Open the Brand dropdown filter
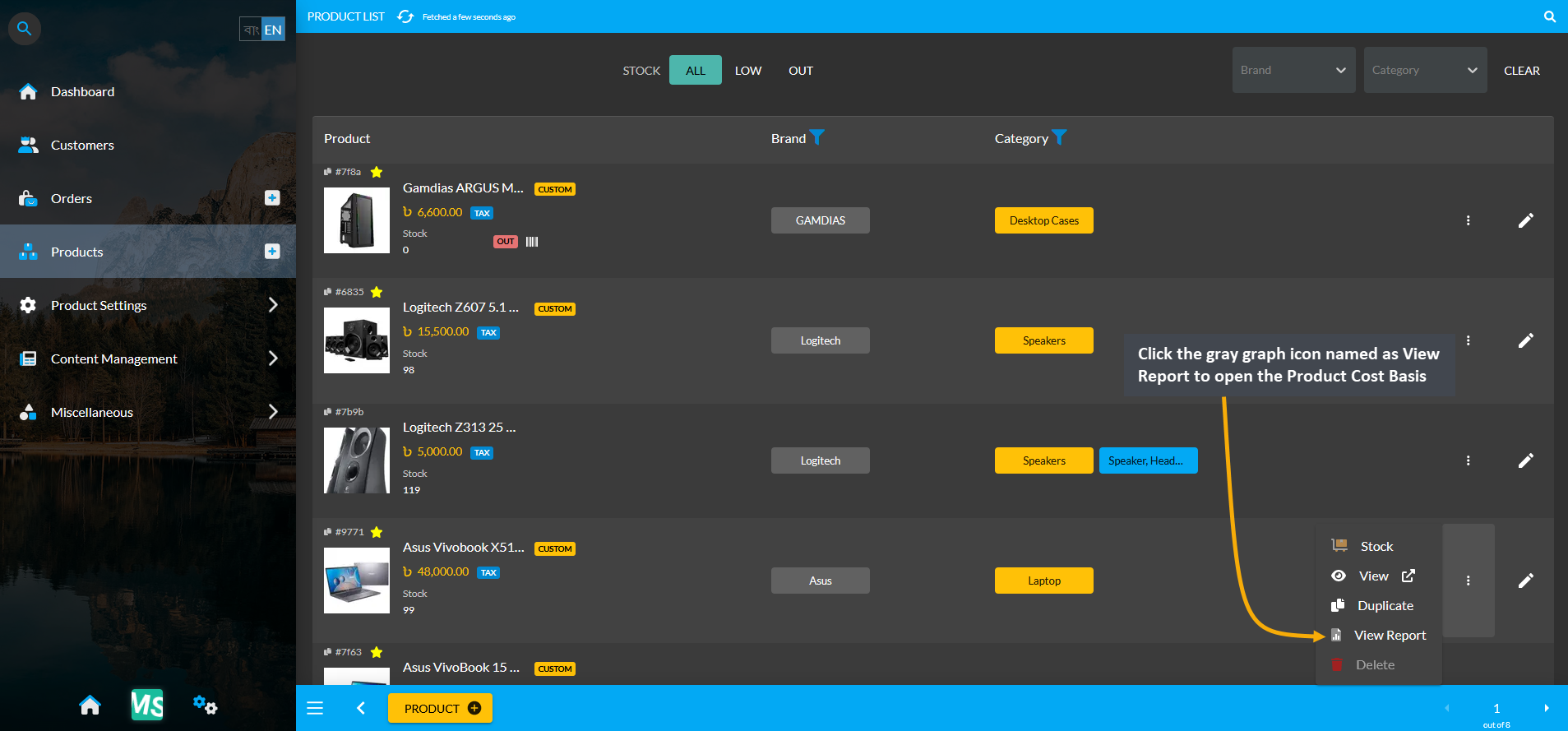 [x=1293, y=70]
